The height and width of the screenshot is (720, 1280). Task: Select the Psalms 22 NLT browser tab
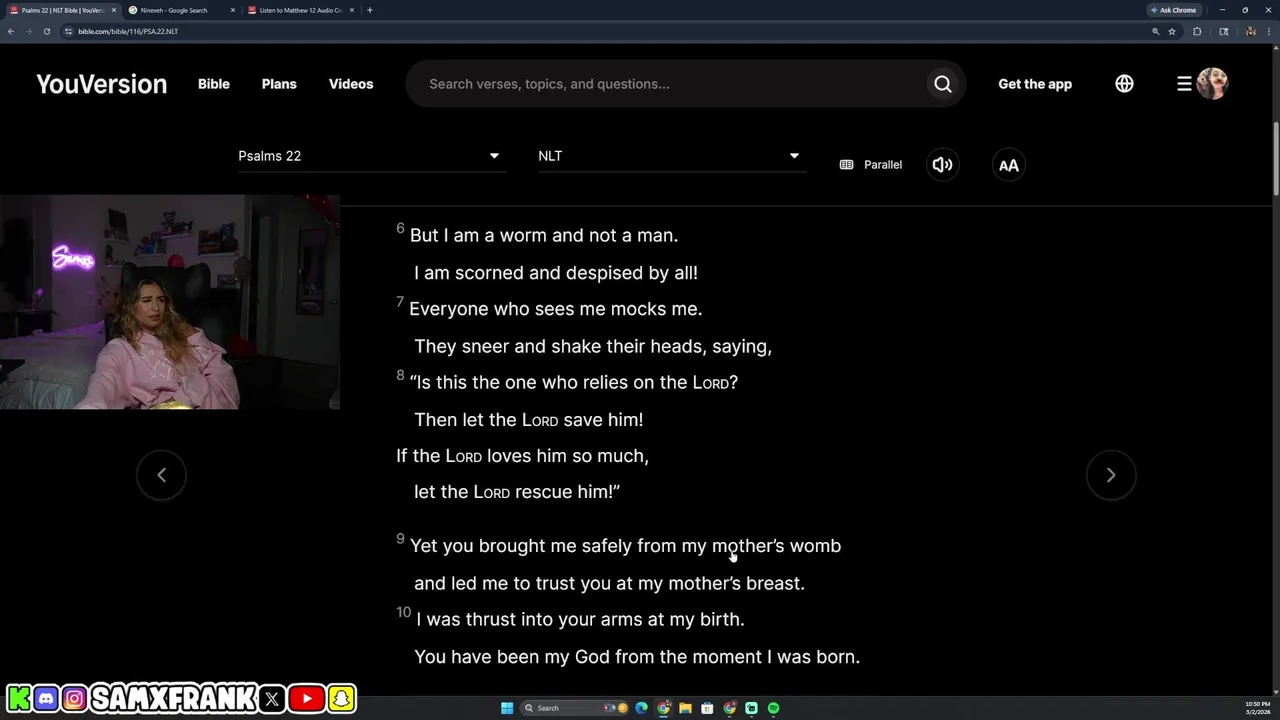tap(62, 10)
